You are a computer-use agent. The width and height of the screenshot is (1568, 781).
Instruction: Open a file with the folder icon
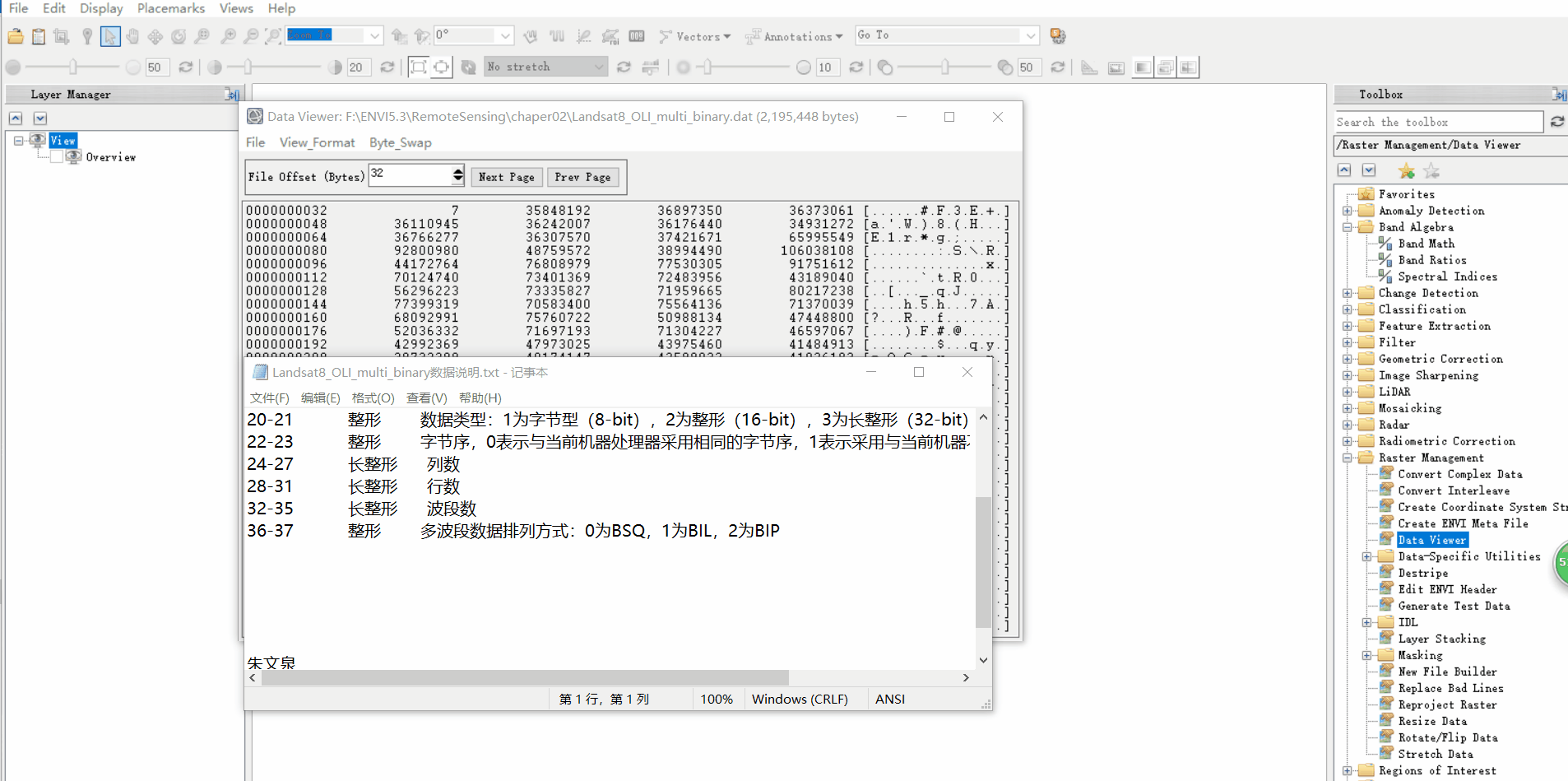[16, 36]
